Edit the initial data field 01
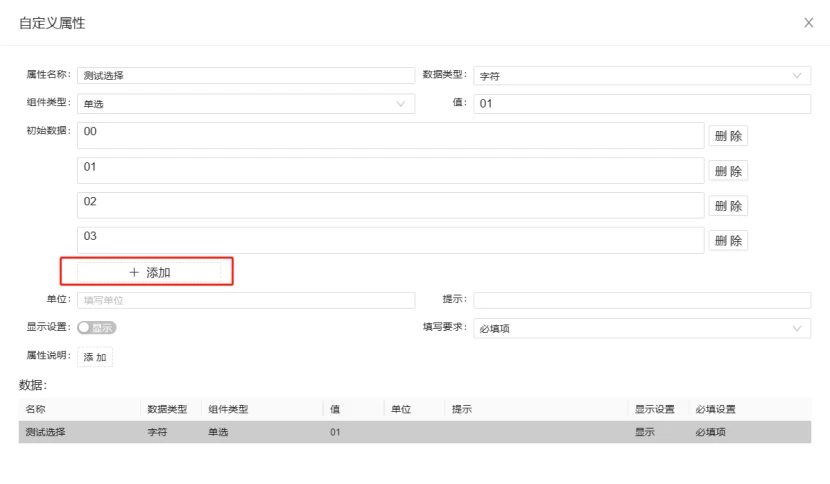This screenshot has width=830, height=484. pos(391,171)
